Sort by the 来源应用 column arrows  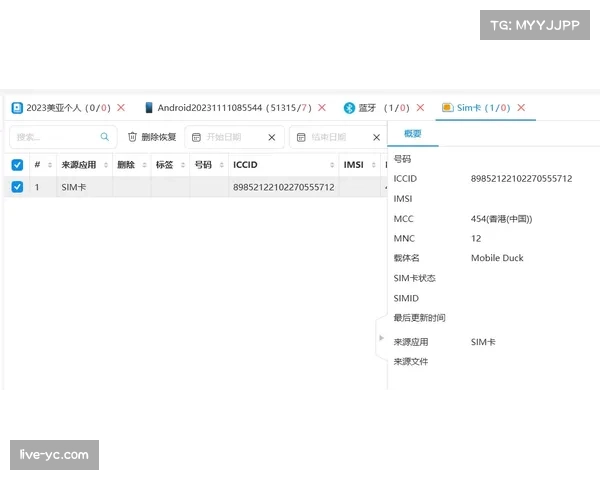pos(106,165)
